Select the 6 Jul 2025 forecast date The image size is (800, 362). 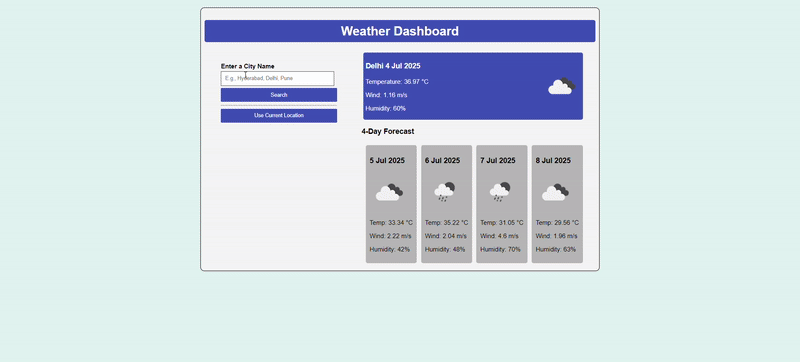(x=442, y=161)
